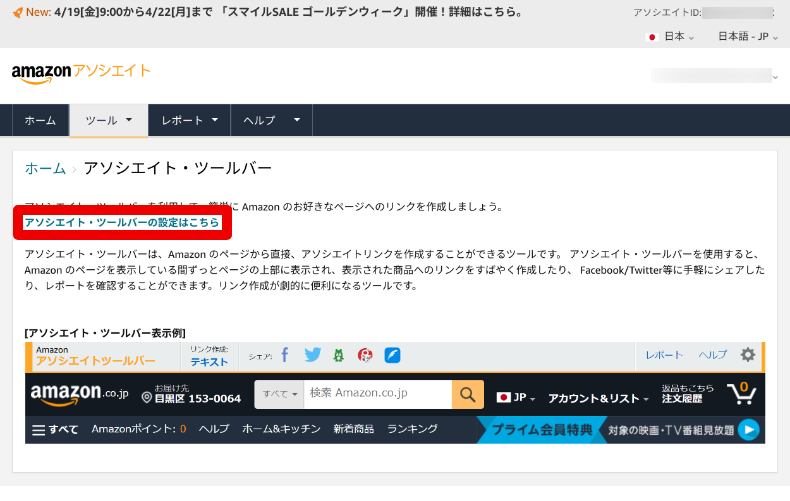
Task: Click the red Hatena share icon
Action: (x=365, y=355)
